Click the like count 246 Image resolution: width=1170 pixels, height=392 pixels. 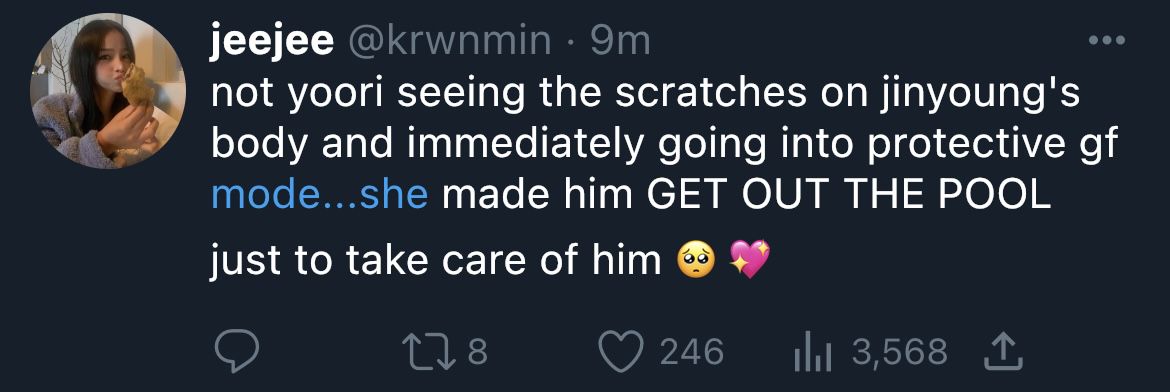(x=692, y=352)
